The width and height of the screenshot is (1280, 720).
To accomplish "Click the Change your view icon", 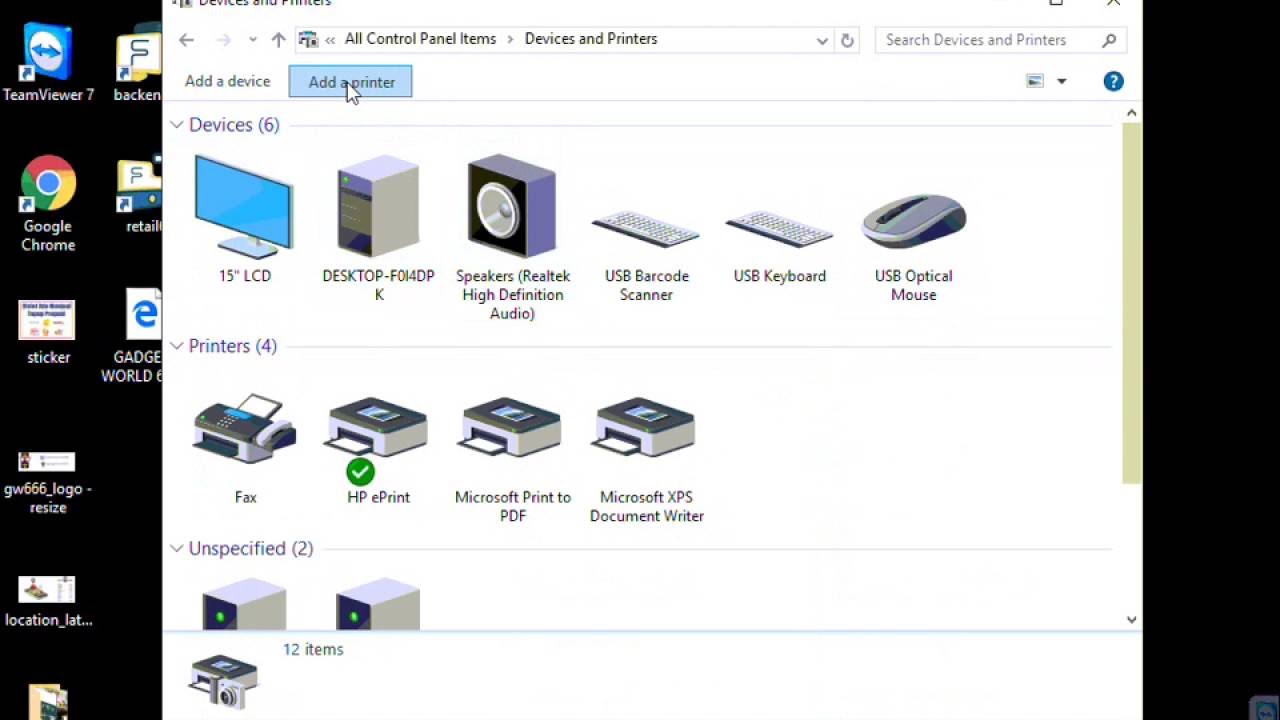I will [x=1035, y=81].
